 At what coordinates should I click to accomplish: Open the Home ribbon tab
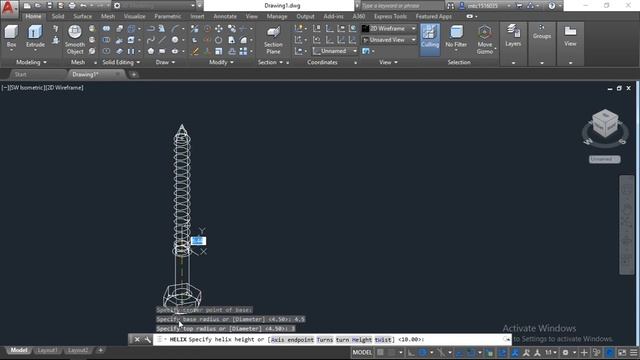(x=33, y=16)
